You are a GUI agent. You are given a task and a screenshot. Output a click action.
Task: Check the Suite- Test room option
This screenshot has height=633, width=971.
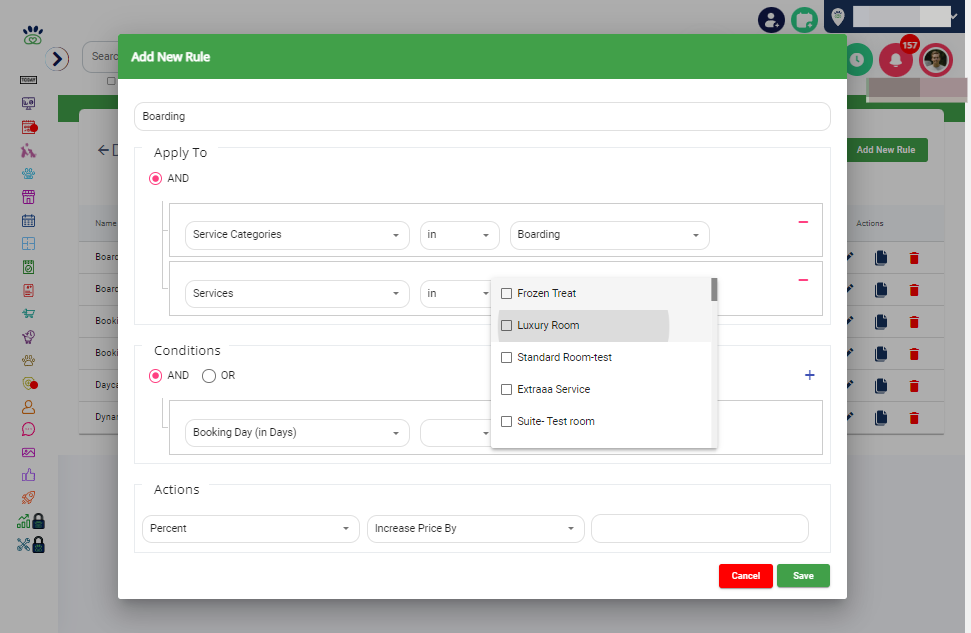(x=507, y=422)
